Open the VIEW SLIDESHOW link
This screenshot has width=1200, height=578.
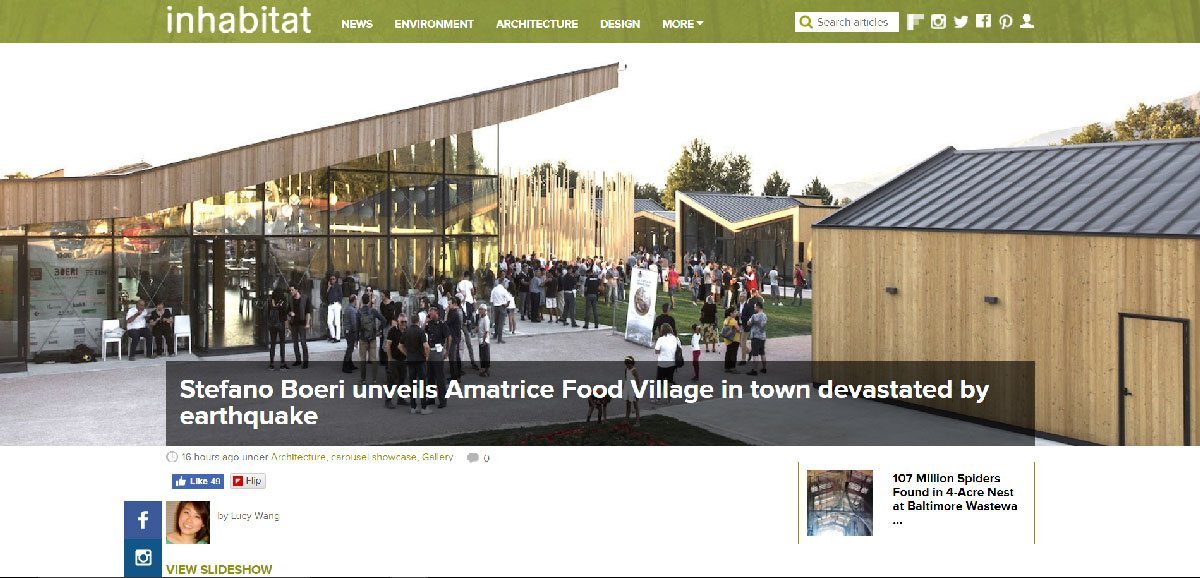219,569
